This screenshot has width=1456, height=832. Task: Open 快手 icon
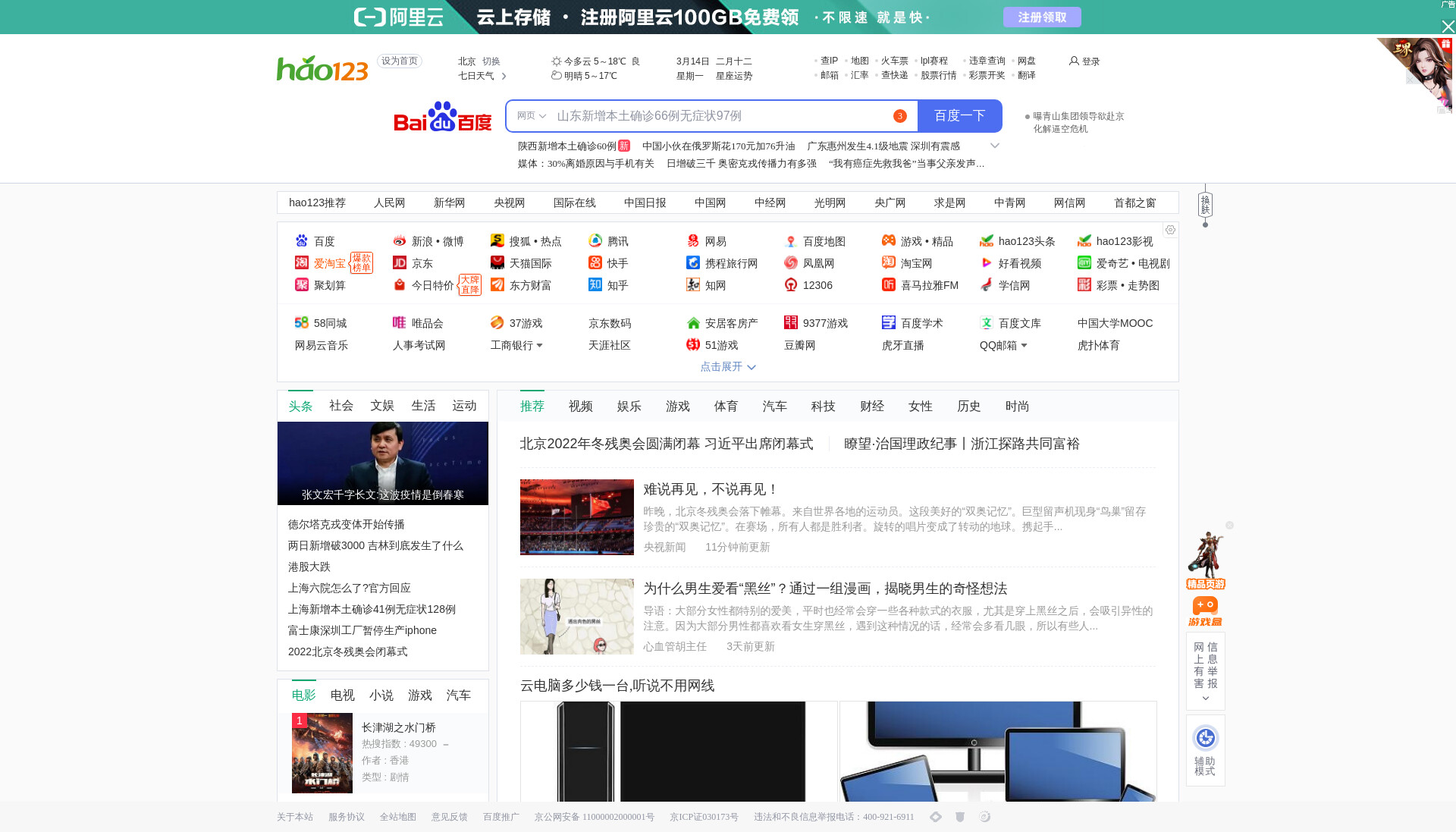595,263
